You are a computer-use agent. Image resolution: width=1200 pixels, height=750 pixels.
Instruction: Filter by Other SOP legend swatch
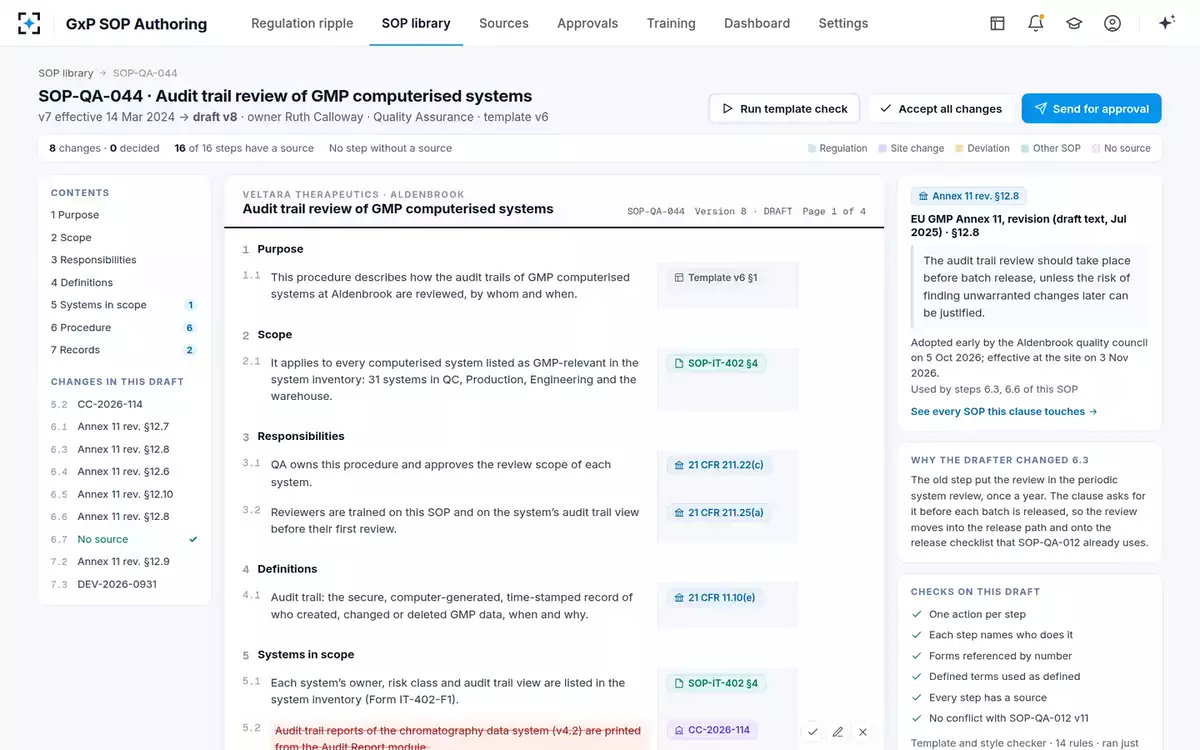coord(1051,148)
